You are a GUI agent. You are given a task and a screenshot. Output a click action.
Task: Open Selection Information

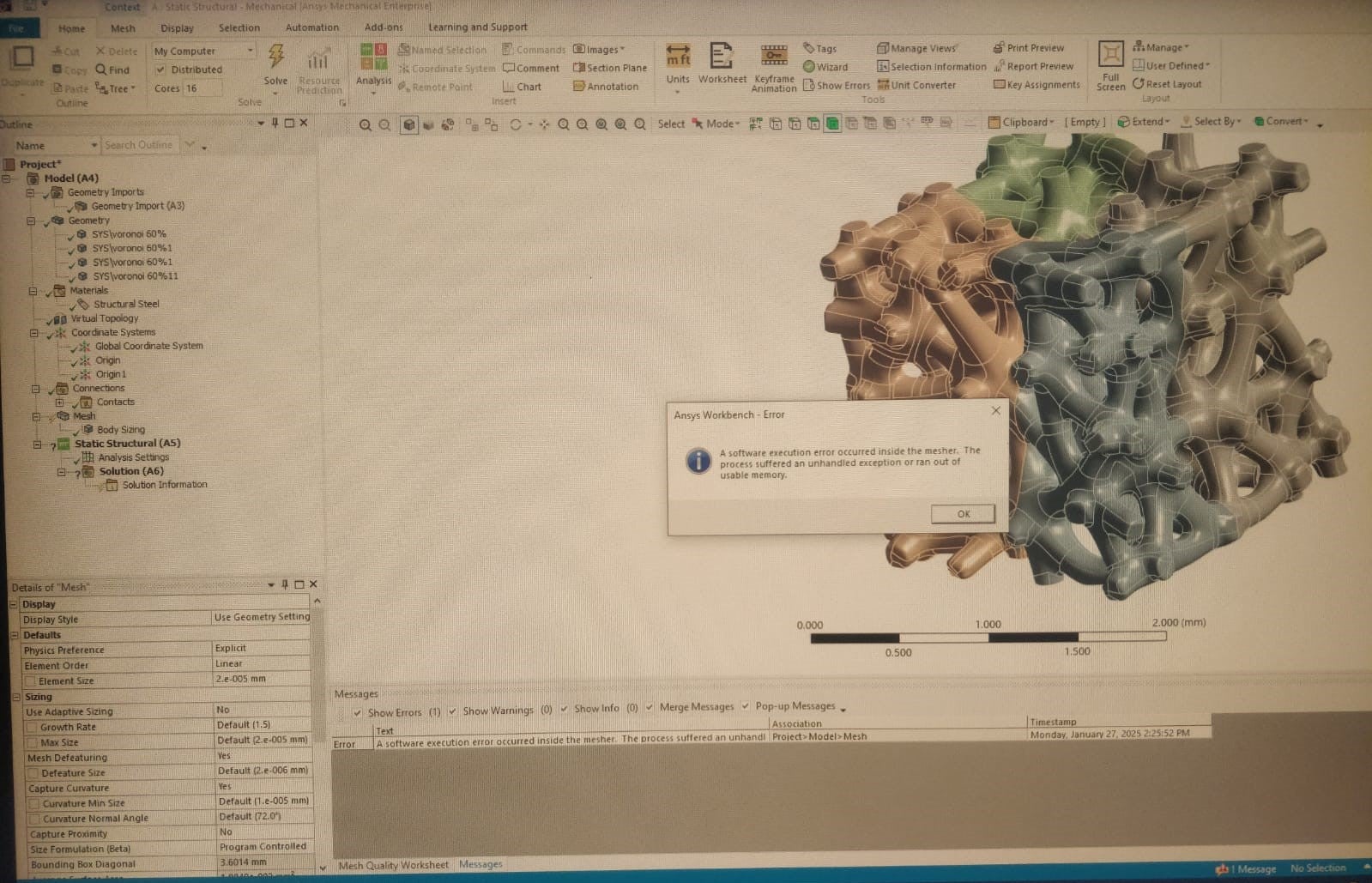tap(932, 67)
